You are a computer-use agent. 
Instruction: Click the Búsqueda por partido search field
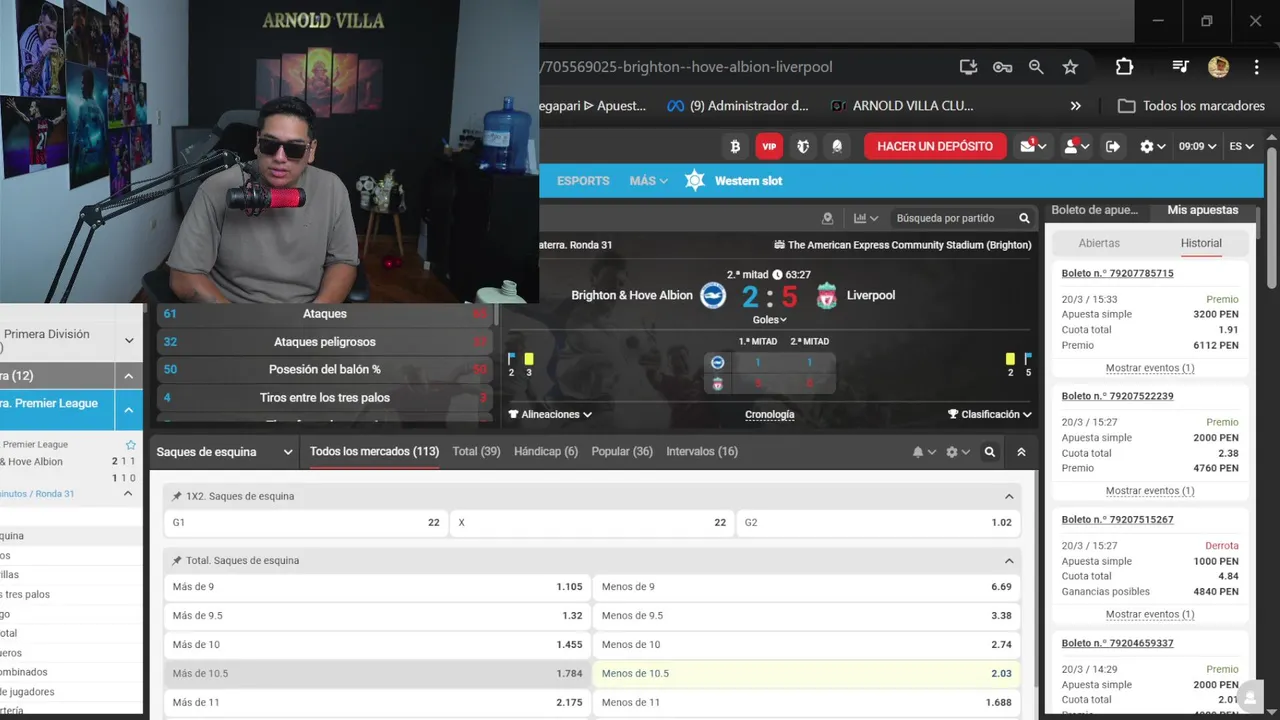[946, 218]
